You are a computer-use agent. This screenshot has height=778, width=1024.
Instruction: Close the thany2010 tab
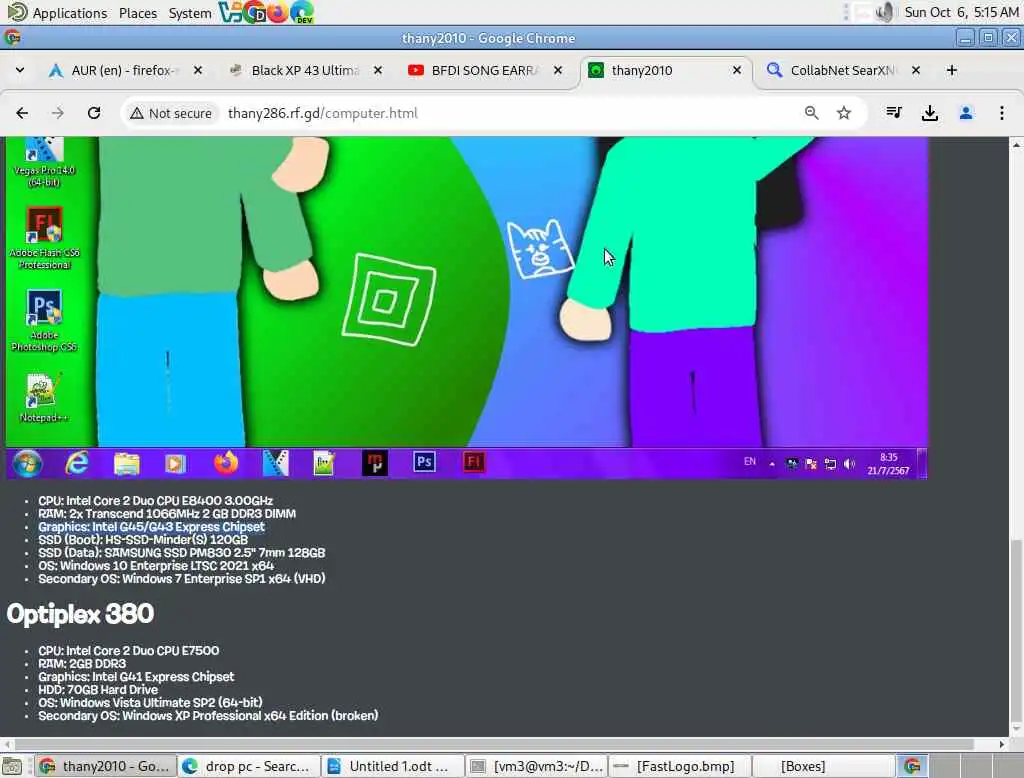[737, 70]
